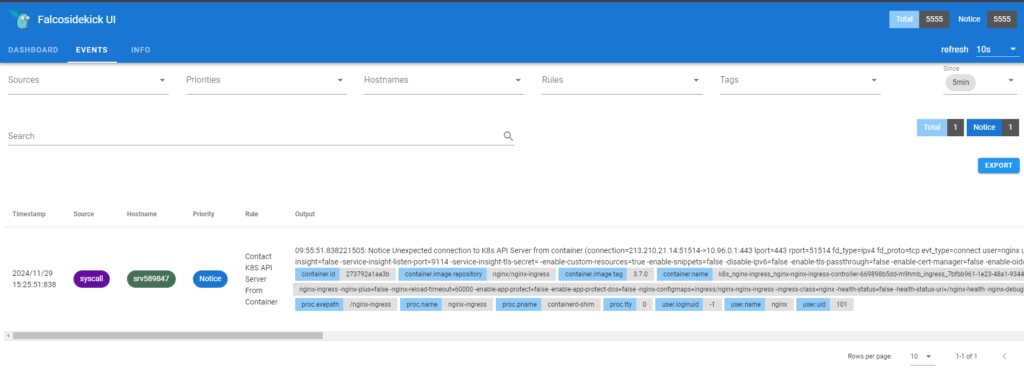
Task: Click the EXPORT button
Action: point(999,165)
